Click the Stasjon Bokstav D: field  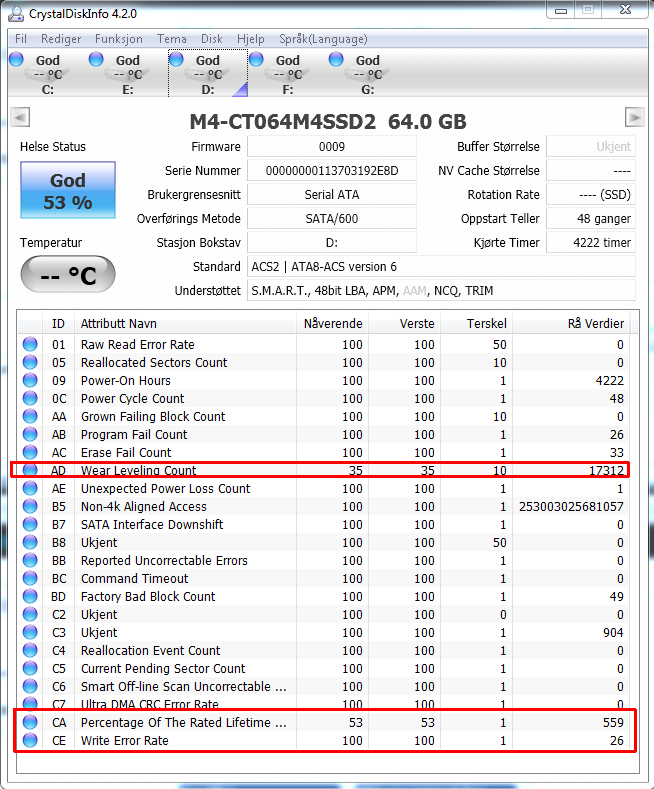(x=332, y=243)
